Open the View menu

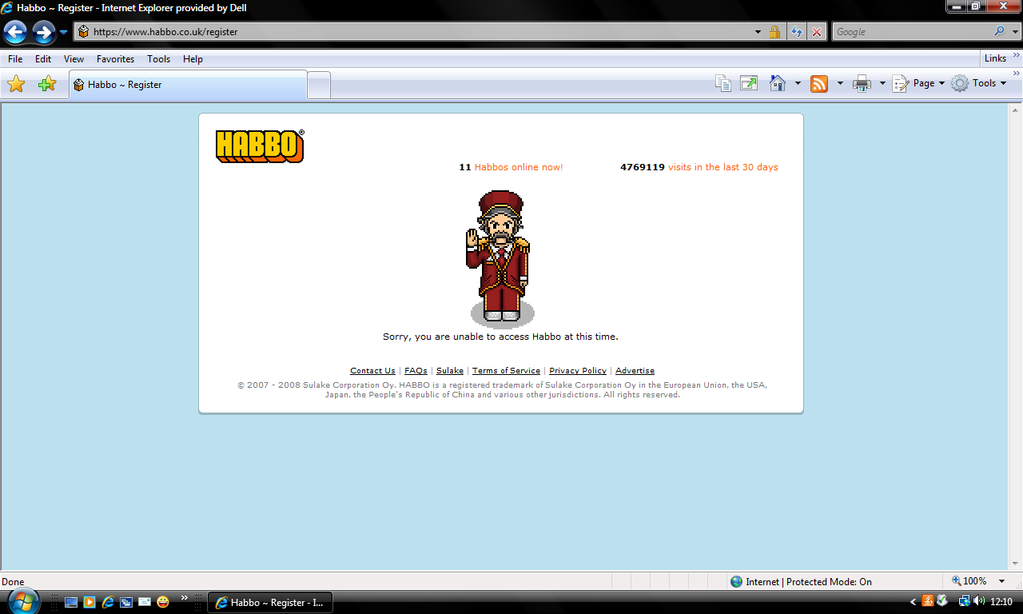tap(74, 59)
